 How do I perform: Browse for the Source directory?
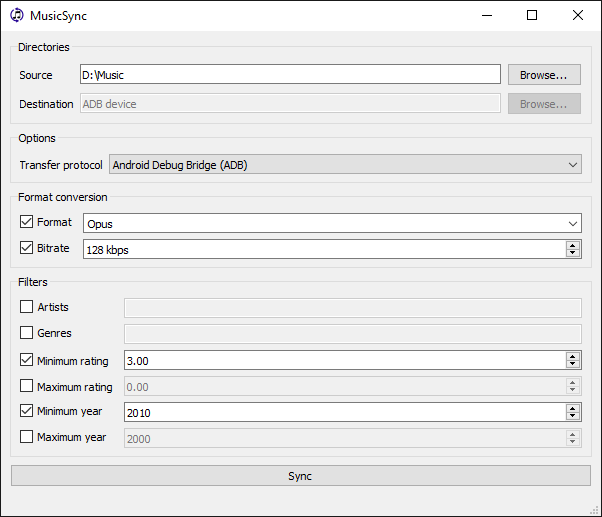(543, 75)
